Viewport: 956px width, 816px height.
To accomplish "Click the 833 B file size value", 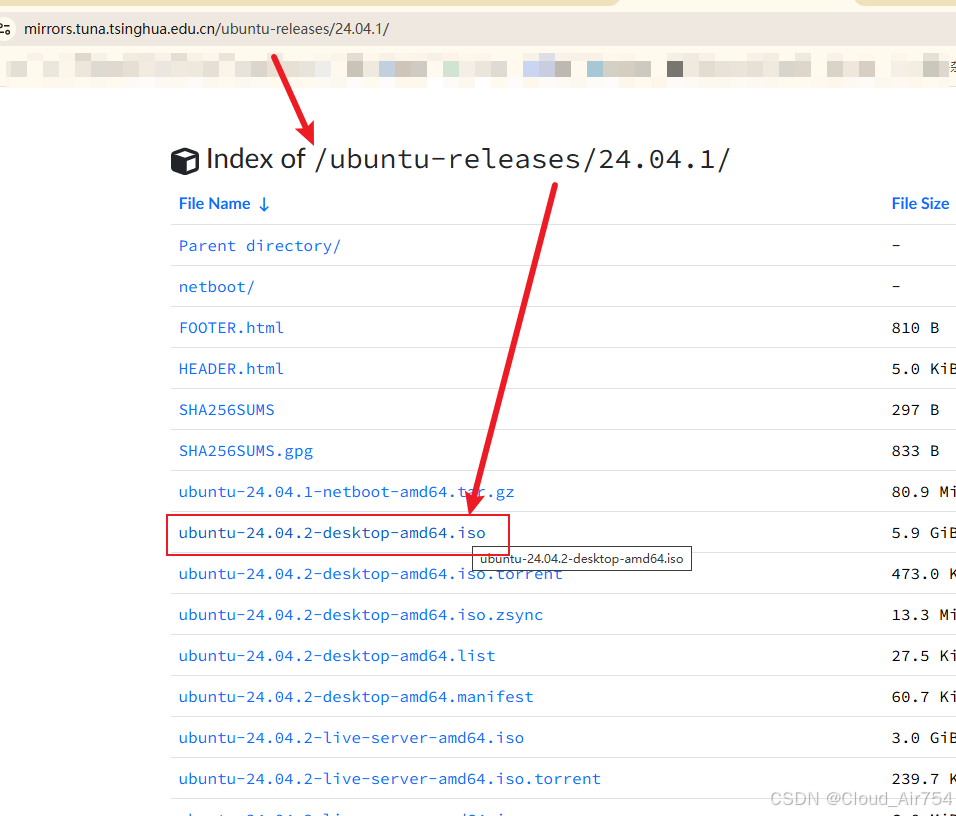I will click(915, 451).
